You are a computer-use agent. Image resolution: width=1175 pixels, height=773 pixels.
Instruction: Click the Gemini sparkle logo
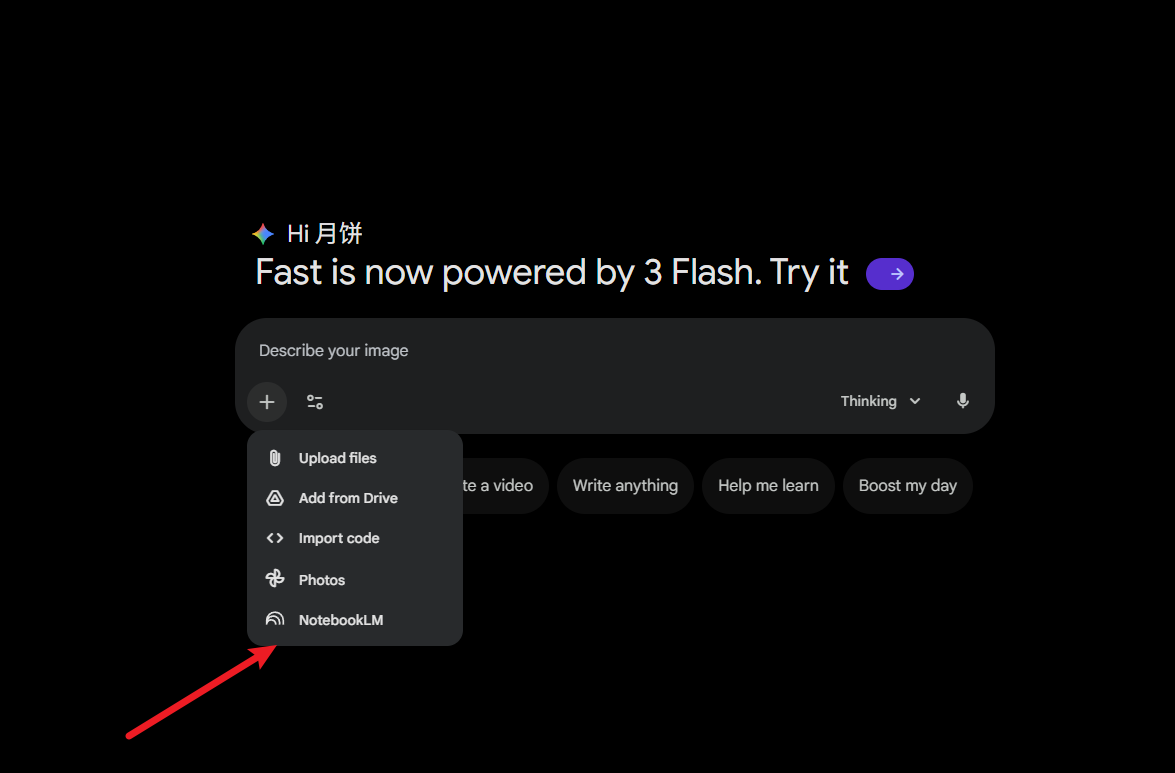point(263,234)
